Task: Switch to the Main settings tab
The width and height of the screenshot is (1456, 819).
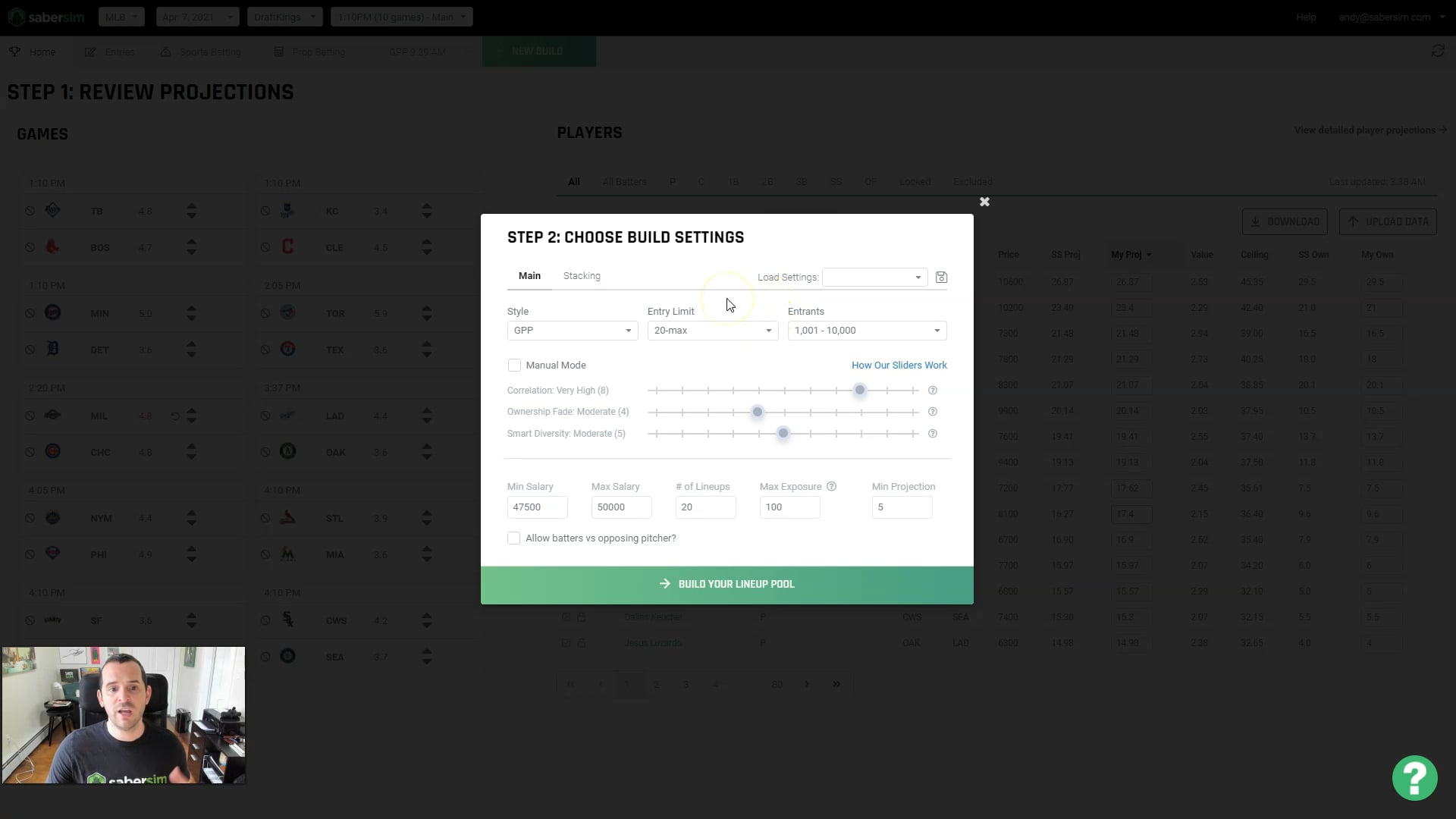Action: coord(529,276)
